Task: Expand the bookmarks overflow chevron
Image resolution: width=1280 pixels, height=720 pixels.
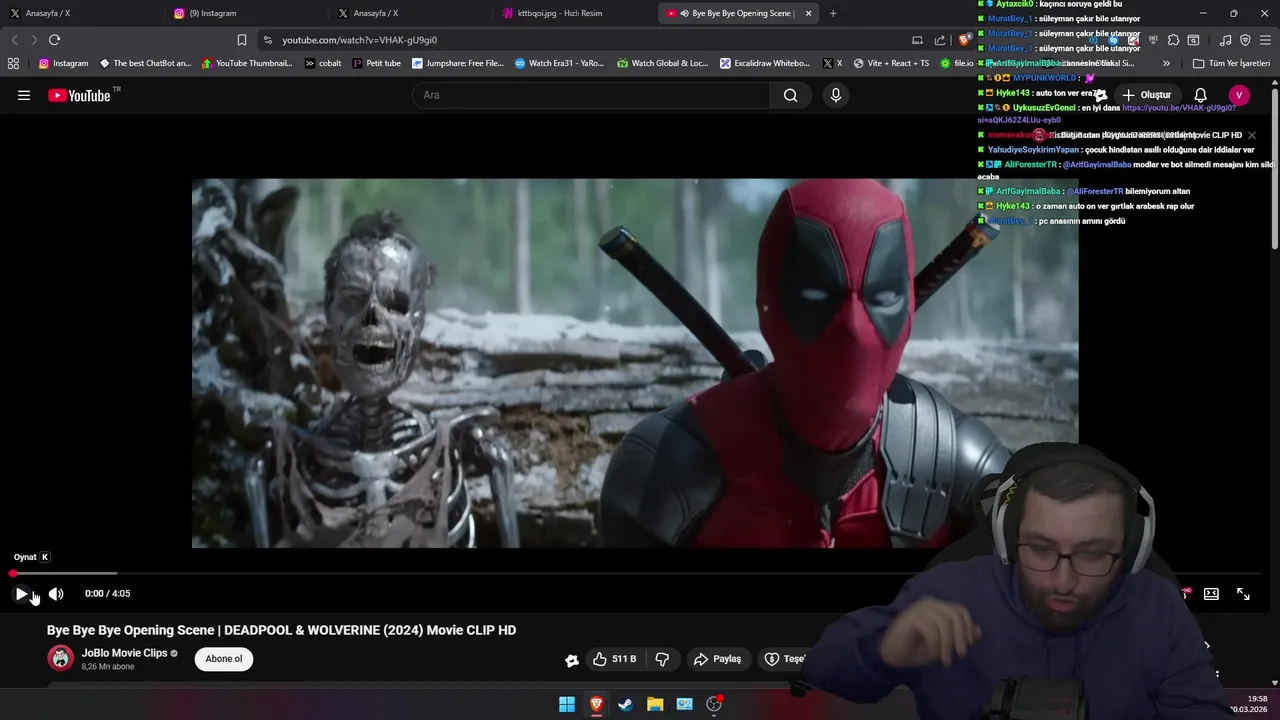Action: [x=1166, y=63]
